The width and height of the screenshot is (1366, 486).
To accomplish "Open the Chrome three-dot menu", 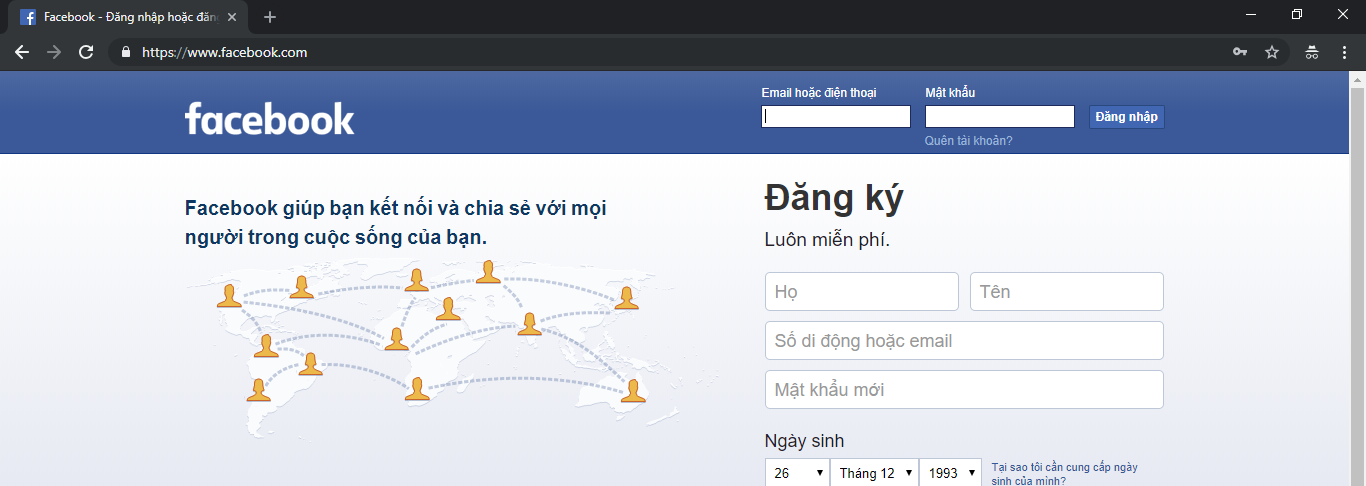I will coord(1344,52).
